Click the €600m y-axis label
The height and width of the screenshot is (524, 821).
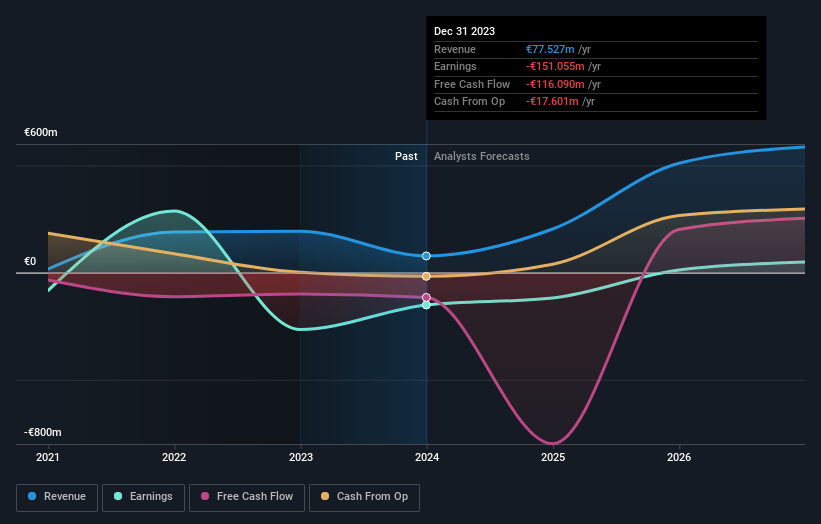tap(41, 132)
